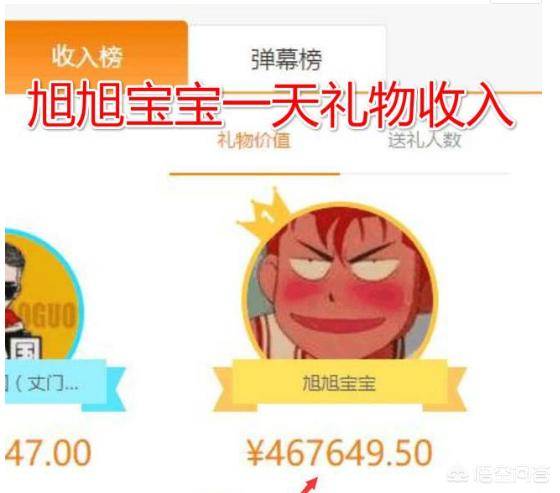560x493 pixels.
Task: Click the number 1 inside the crown
Action: (267, 216)
